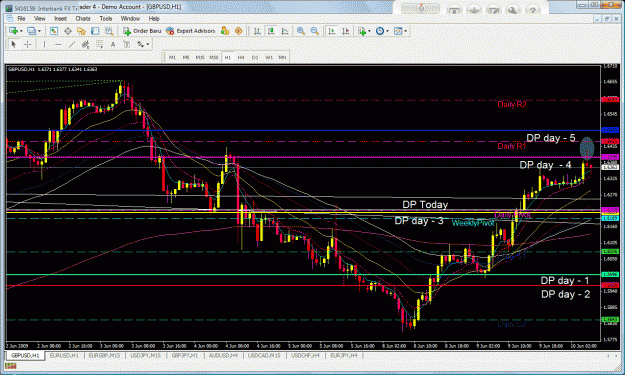Click the 'DP Today' chart label
This screenshot has width=625, height=375.
425,204
